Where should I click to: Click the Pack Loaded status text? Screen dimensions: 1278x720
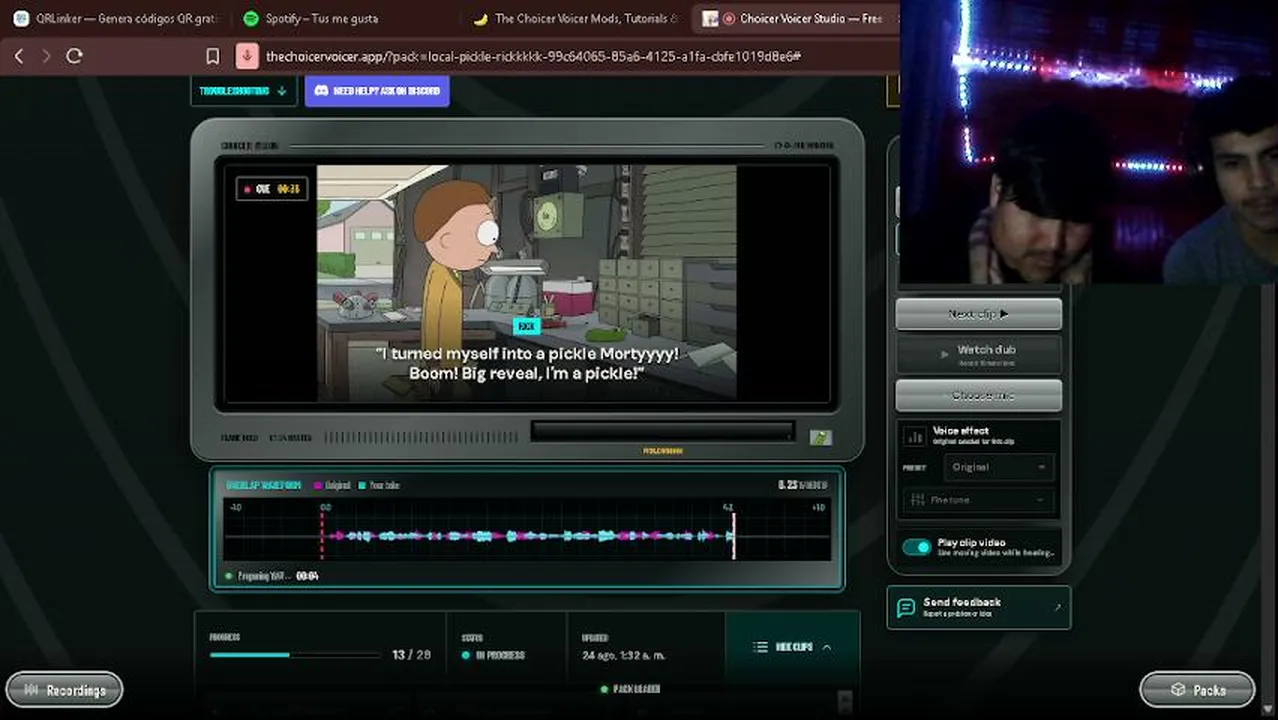tap(636, 689)
